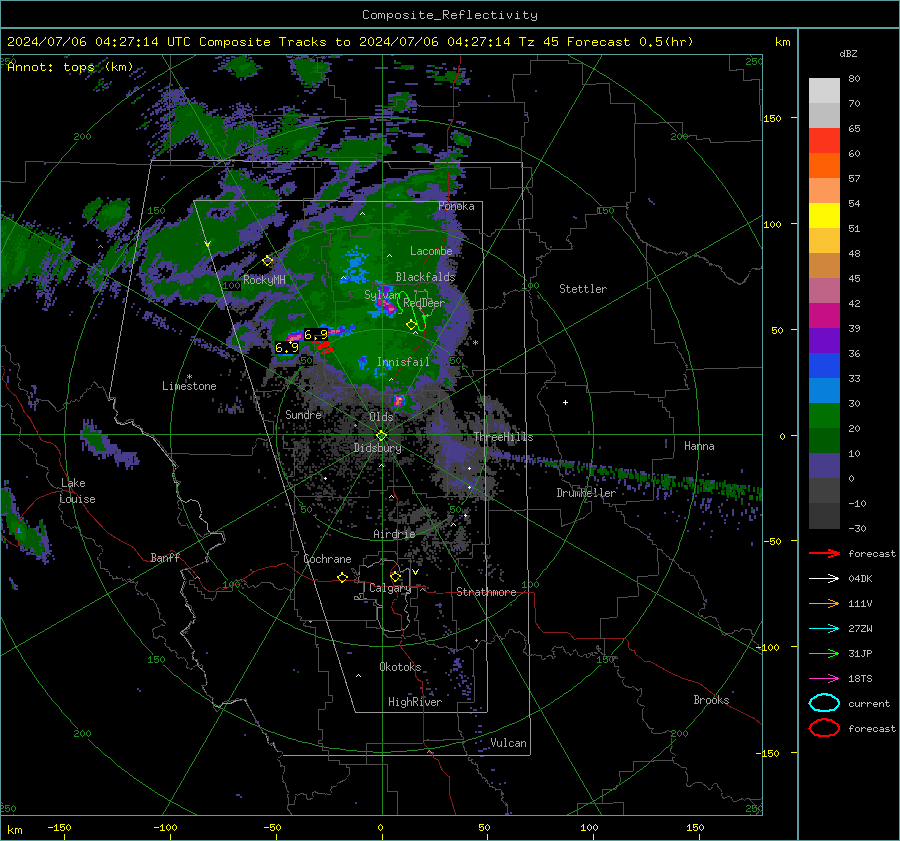Click the Sundre town label
Image resolution: width=900 pixels, height=841 pixels.
(303, 414)
